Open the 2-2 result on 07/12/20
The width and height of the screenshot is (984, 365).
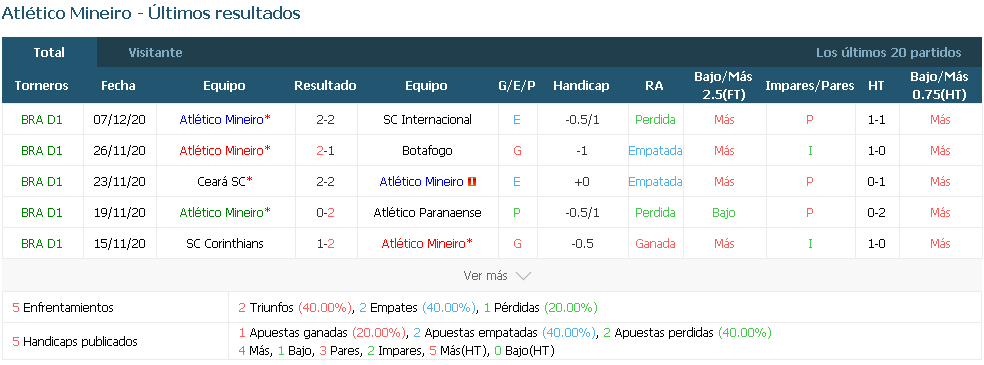pyautogui.click(x=325, y=120)
